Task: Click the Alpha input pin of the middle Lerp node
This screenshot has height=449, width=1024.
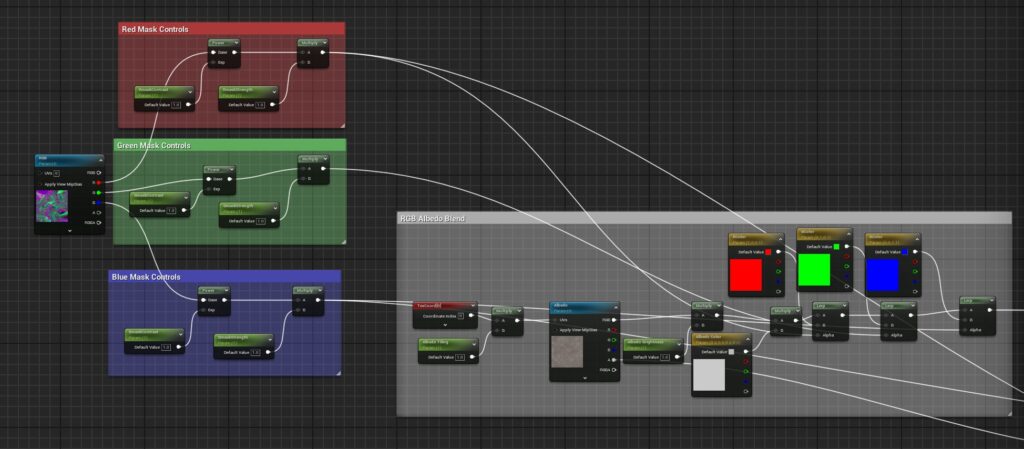Action: (x=886, y=335)
